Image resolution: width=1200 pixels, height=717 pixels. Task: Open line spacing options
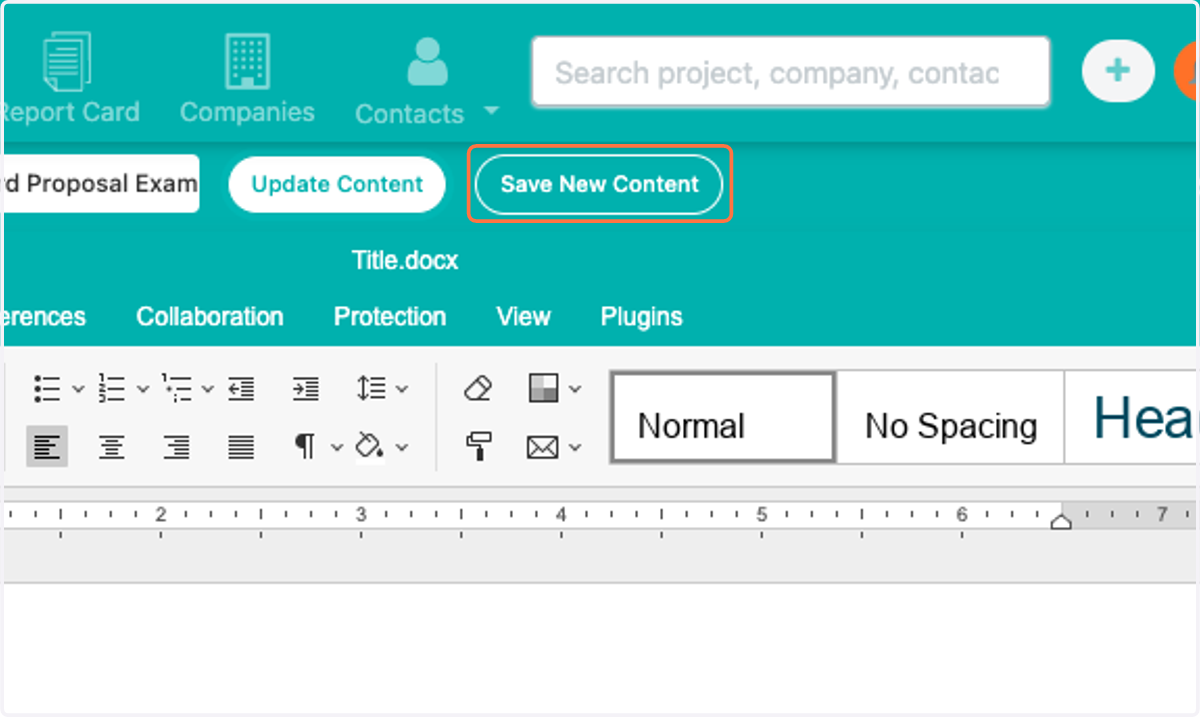pyautogui.click(x=371, y=388)
